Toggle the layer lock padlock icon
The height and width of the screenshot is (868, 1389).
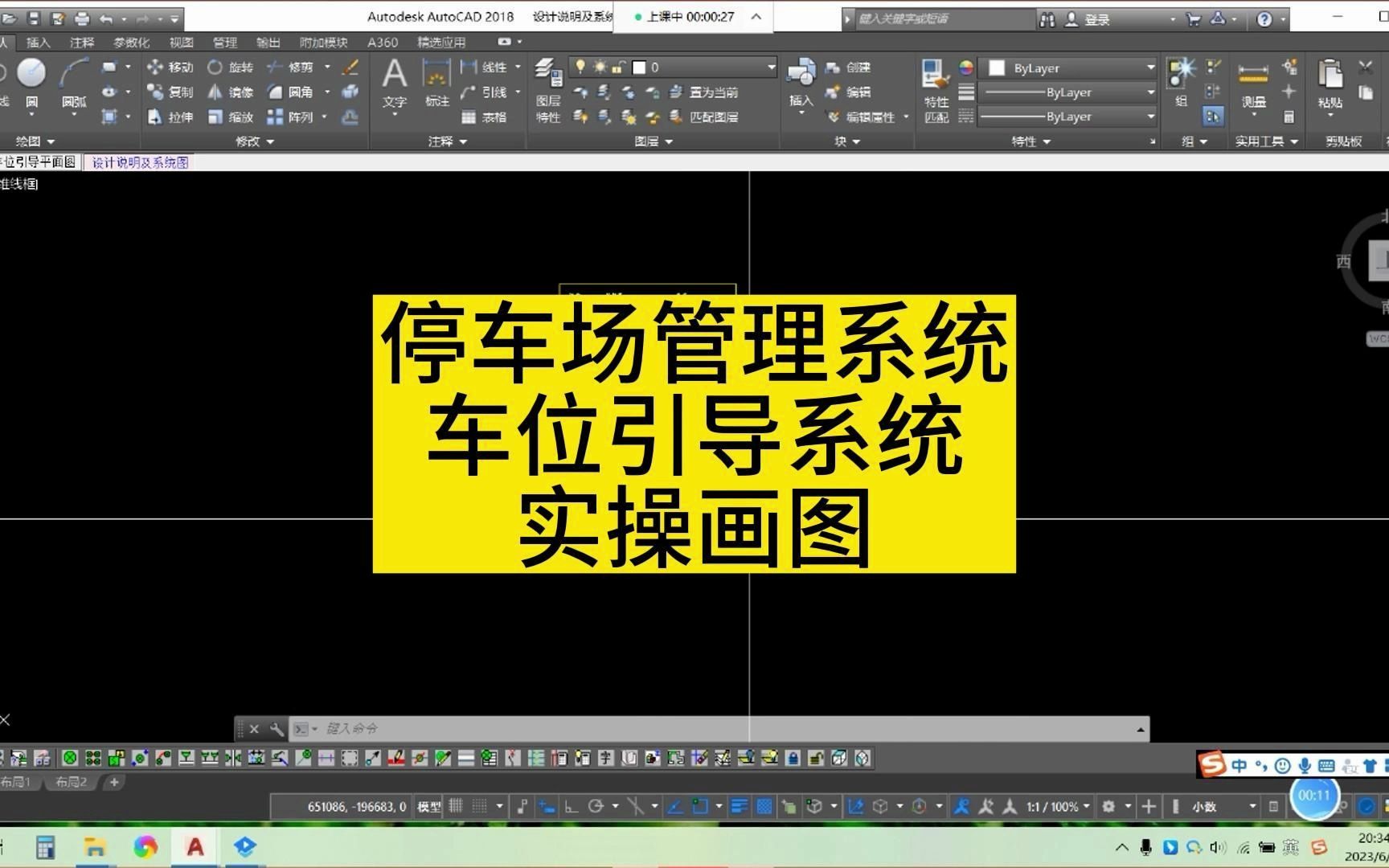[618, 67]
